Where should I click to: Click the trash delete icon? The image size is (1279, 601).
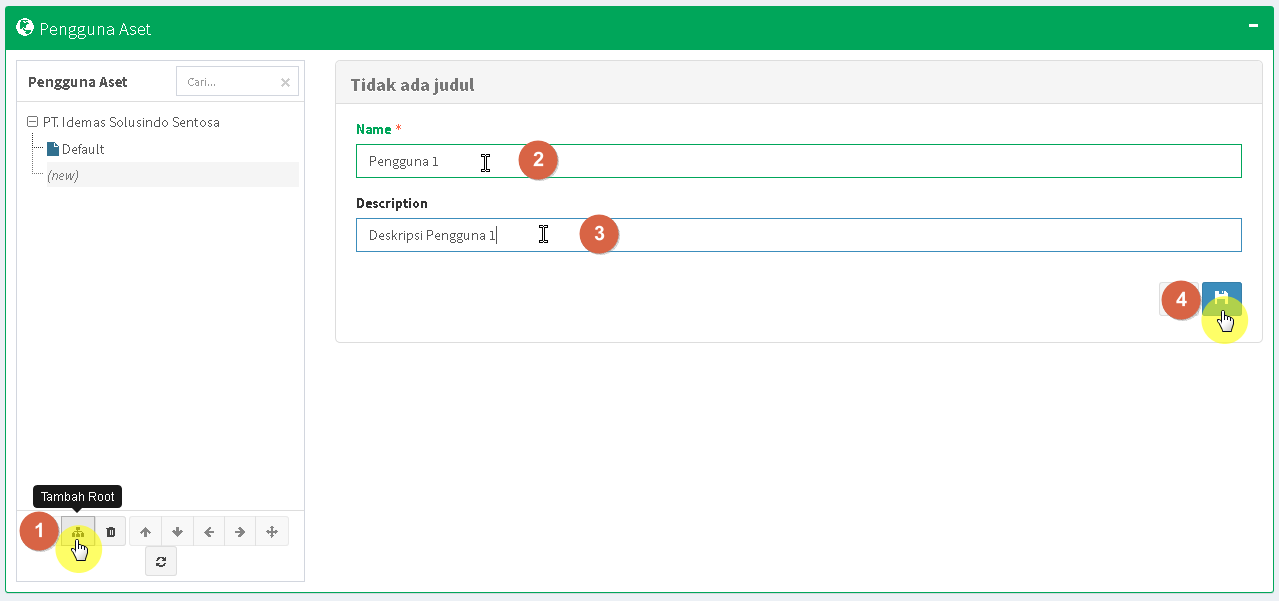pyautogui.click(x=111, y=532)
